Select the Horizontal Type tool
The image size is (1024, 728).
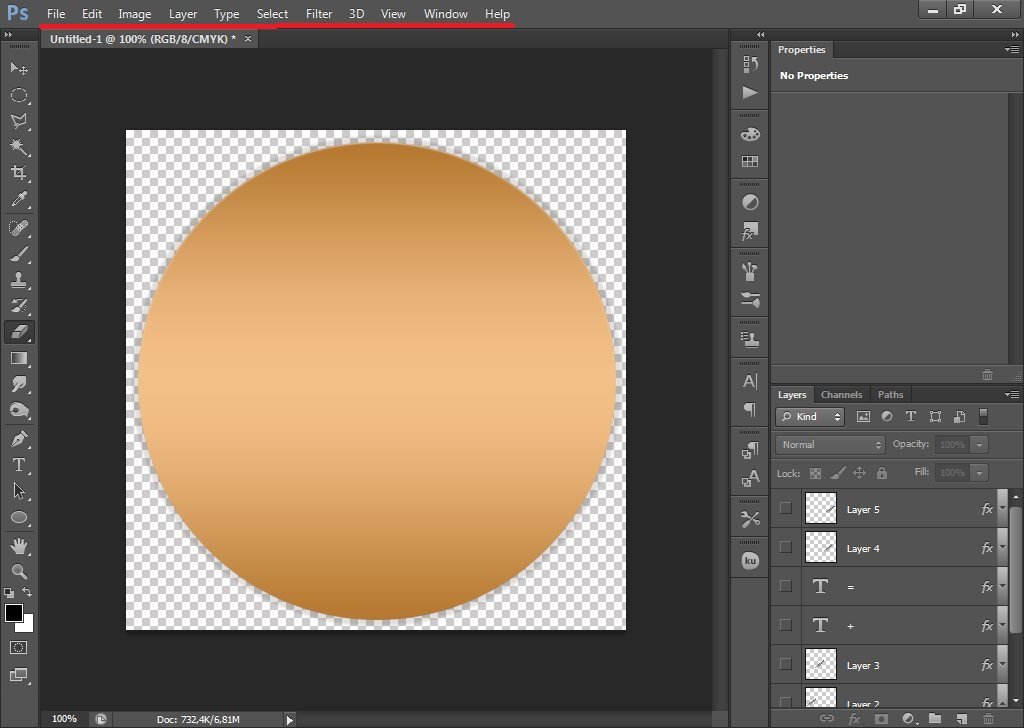pyautogui.click(x=19, y=465)
